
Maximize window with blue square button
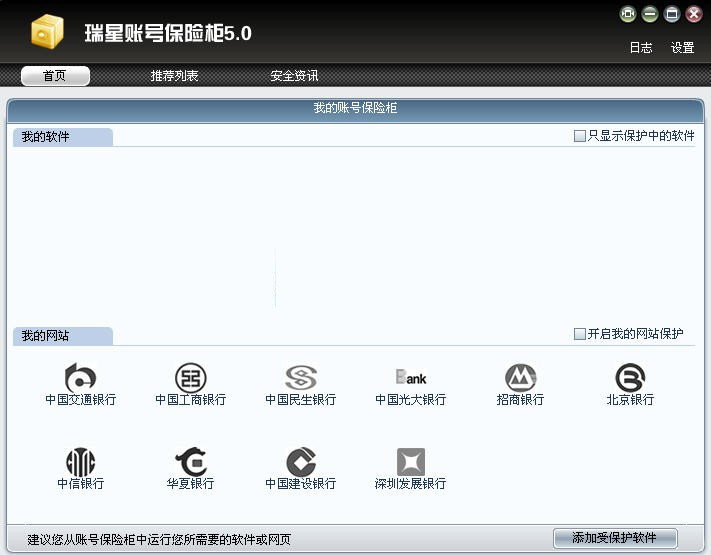672,14
